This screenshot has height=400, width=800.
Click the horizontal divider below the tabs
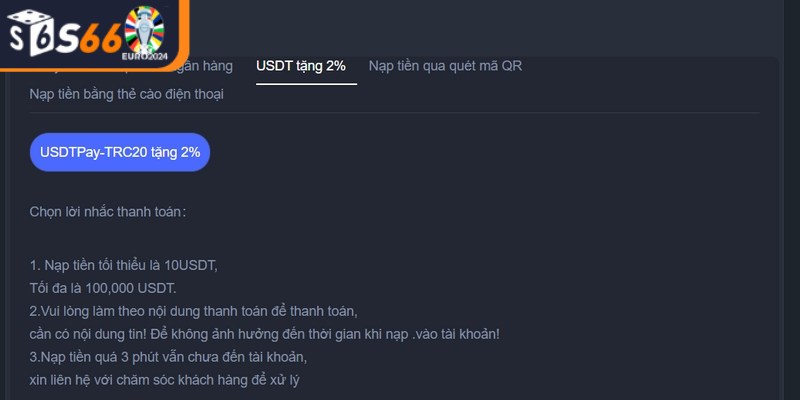pyautogui.click(x=400, y=112)
